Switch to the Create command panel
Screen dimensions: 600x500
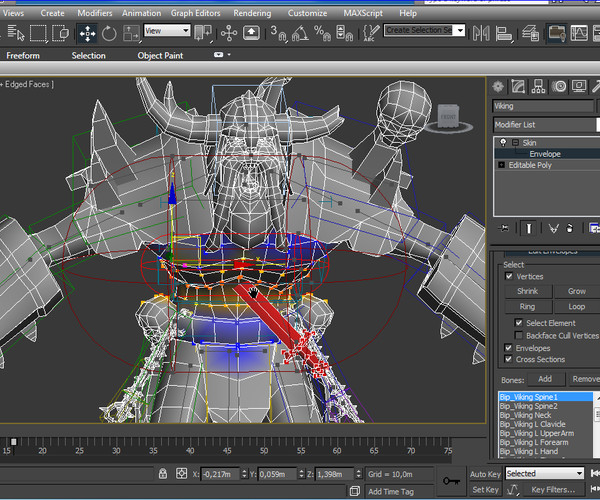[498, 87]
